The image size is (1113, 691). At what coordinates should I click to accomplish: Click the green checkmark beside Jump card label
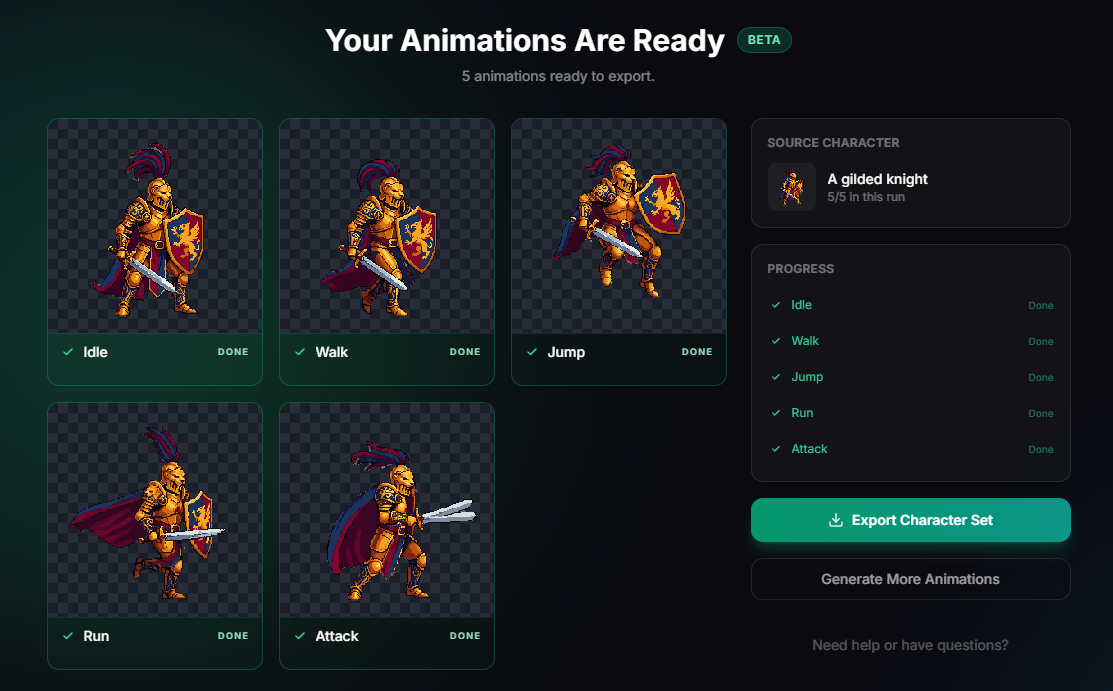pyautogui.click(x=531, y=352)
